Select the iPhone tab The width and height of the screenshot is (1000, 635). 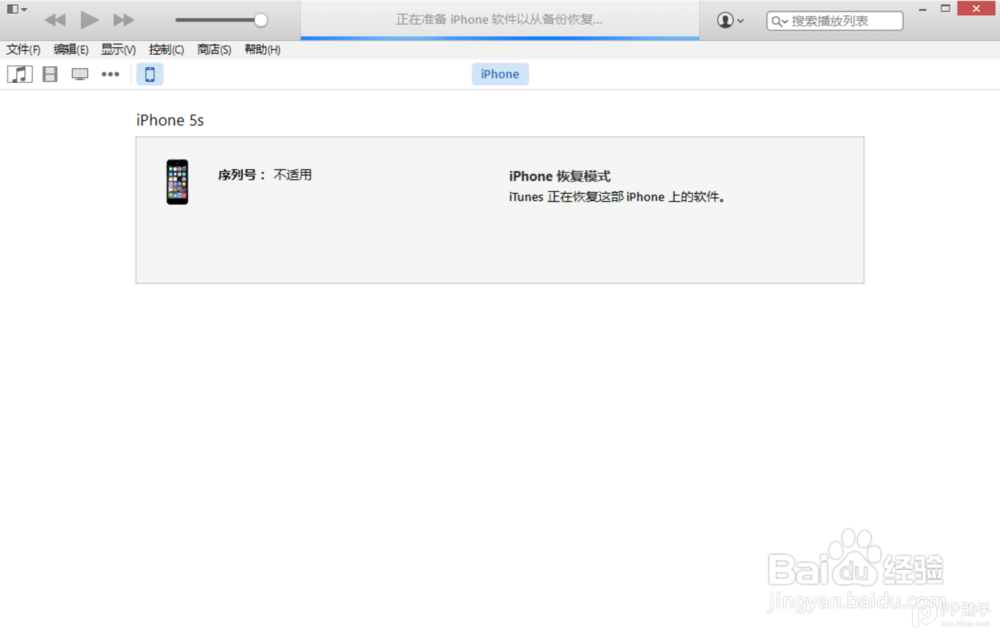tap(500, 74)
